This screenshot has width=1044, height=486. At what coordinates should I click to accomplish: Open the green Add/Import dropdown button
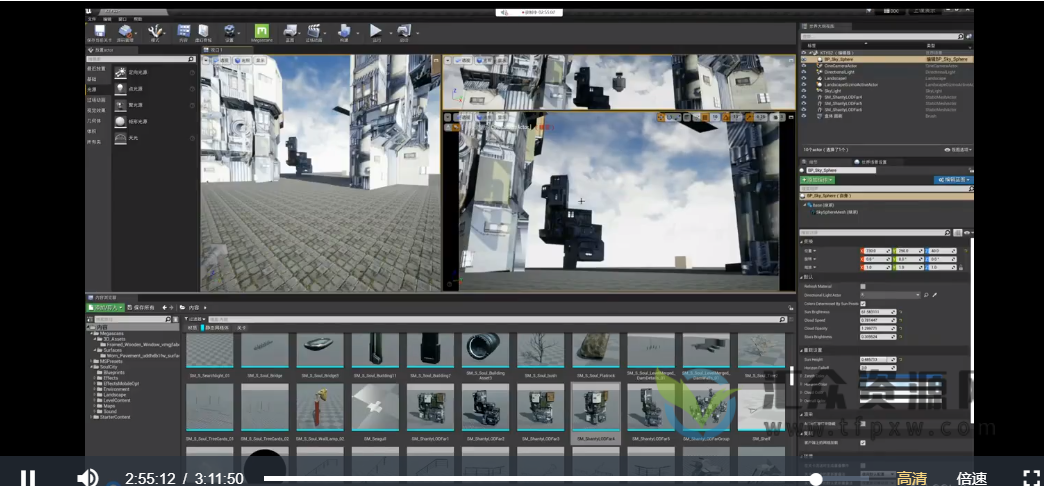click(105, 307)
